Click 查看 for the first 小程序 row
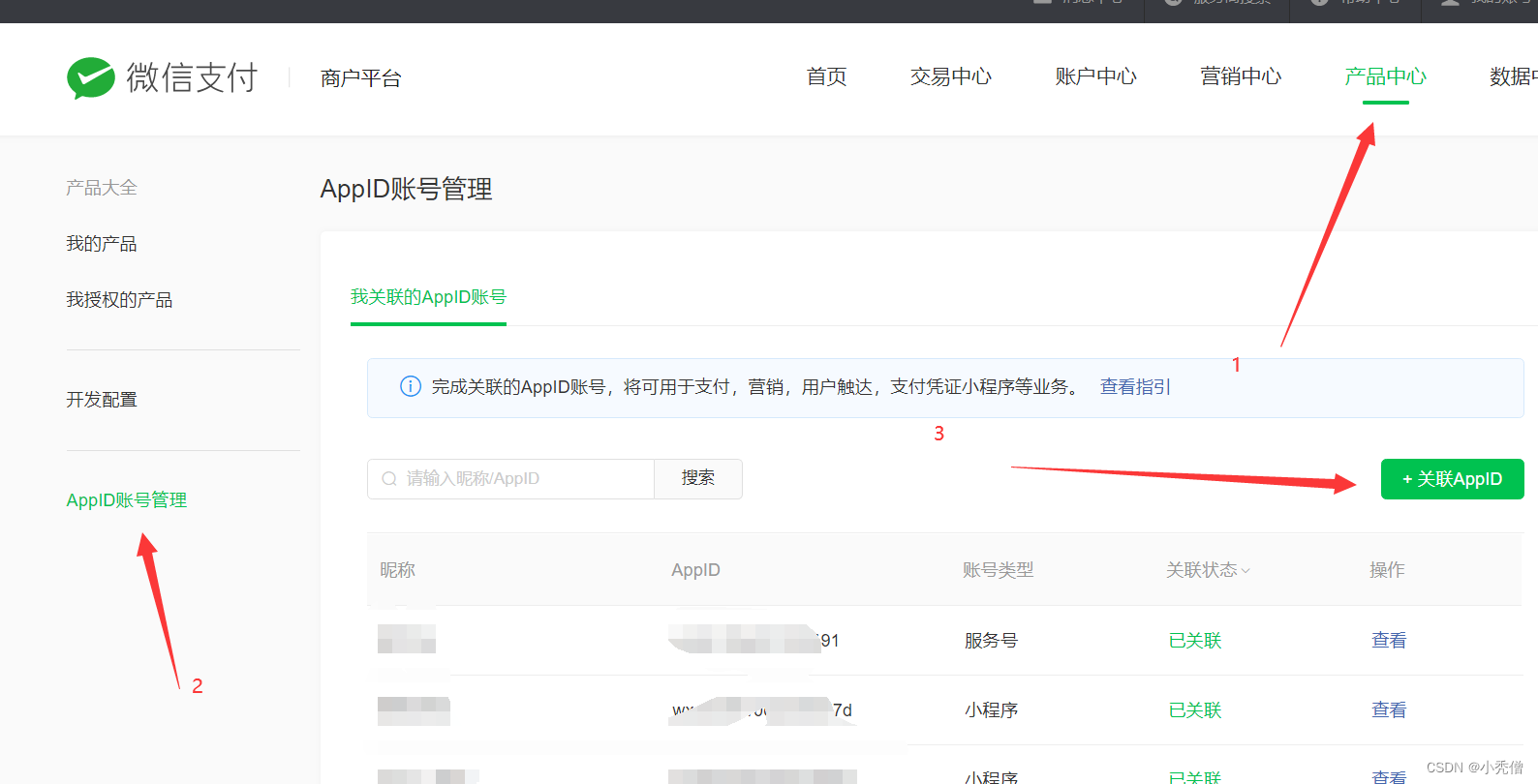Screen dimensions: 1538x784 click(x=1389, y=710)
